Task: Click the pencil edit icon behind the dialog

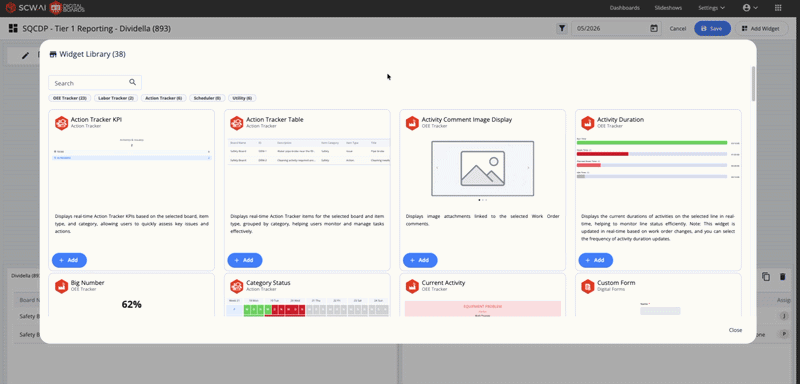Action: 25,56
